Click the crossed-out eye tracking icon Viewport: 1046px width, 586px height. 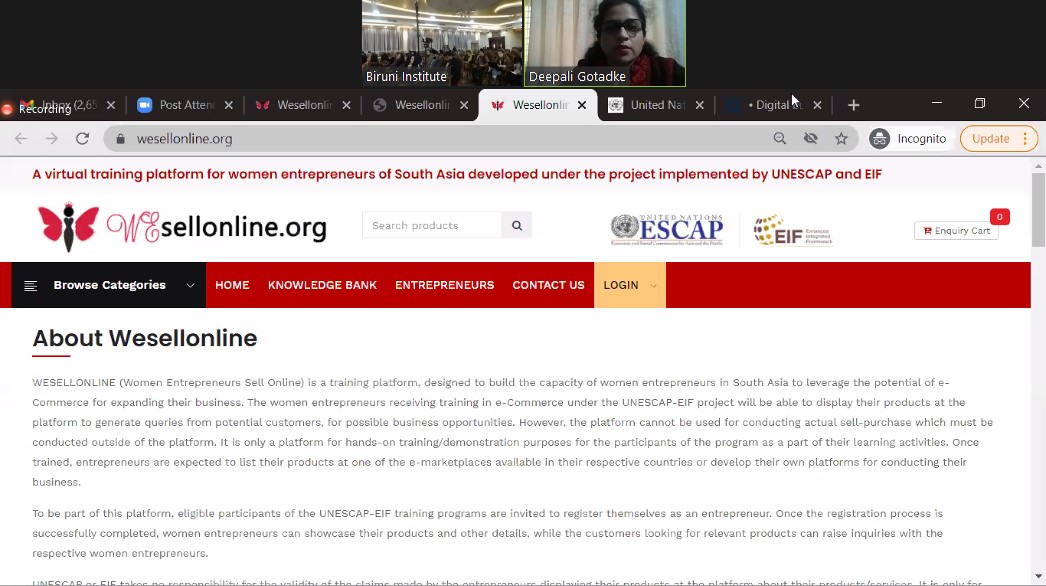[811, 139]
